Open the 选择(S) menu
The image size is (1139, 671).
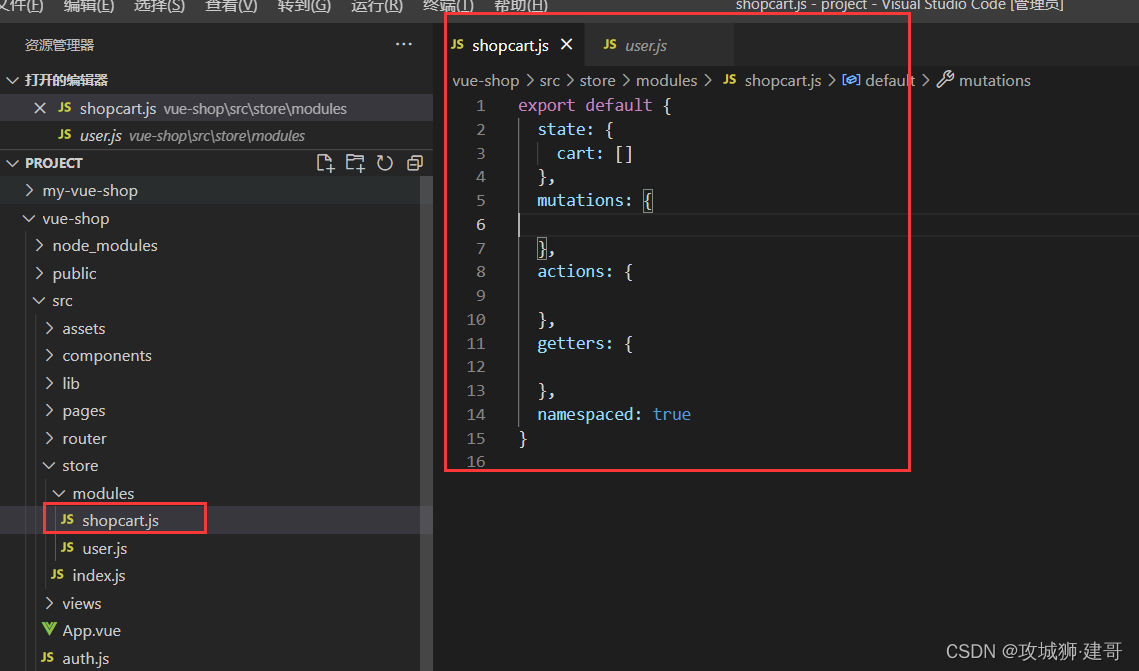[159, 7]
